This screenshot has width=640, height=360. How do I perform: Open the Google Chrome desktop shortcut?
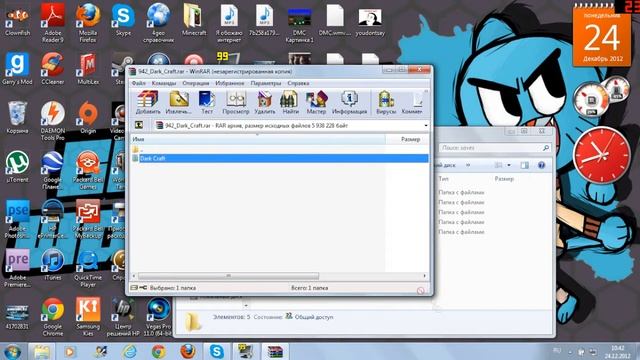point(53,316)
